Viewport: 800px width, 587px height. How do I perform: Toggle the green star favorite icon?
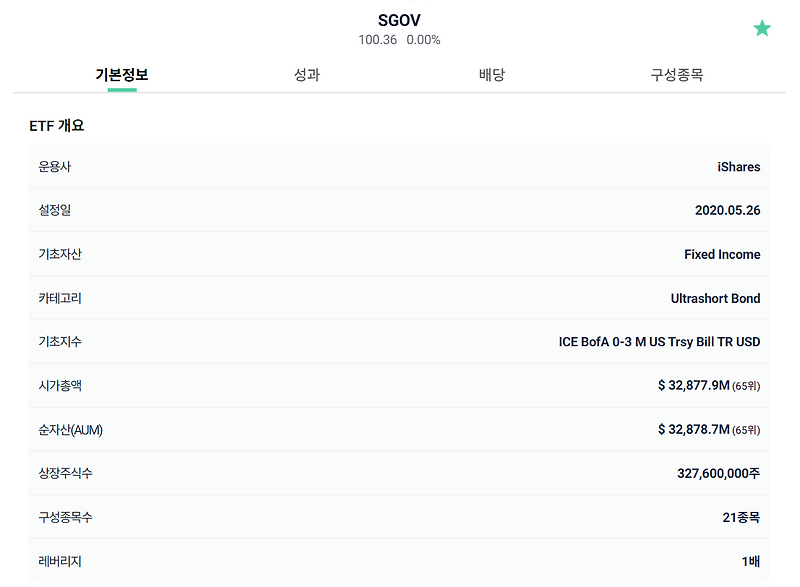click(761, 28)
